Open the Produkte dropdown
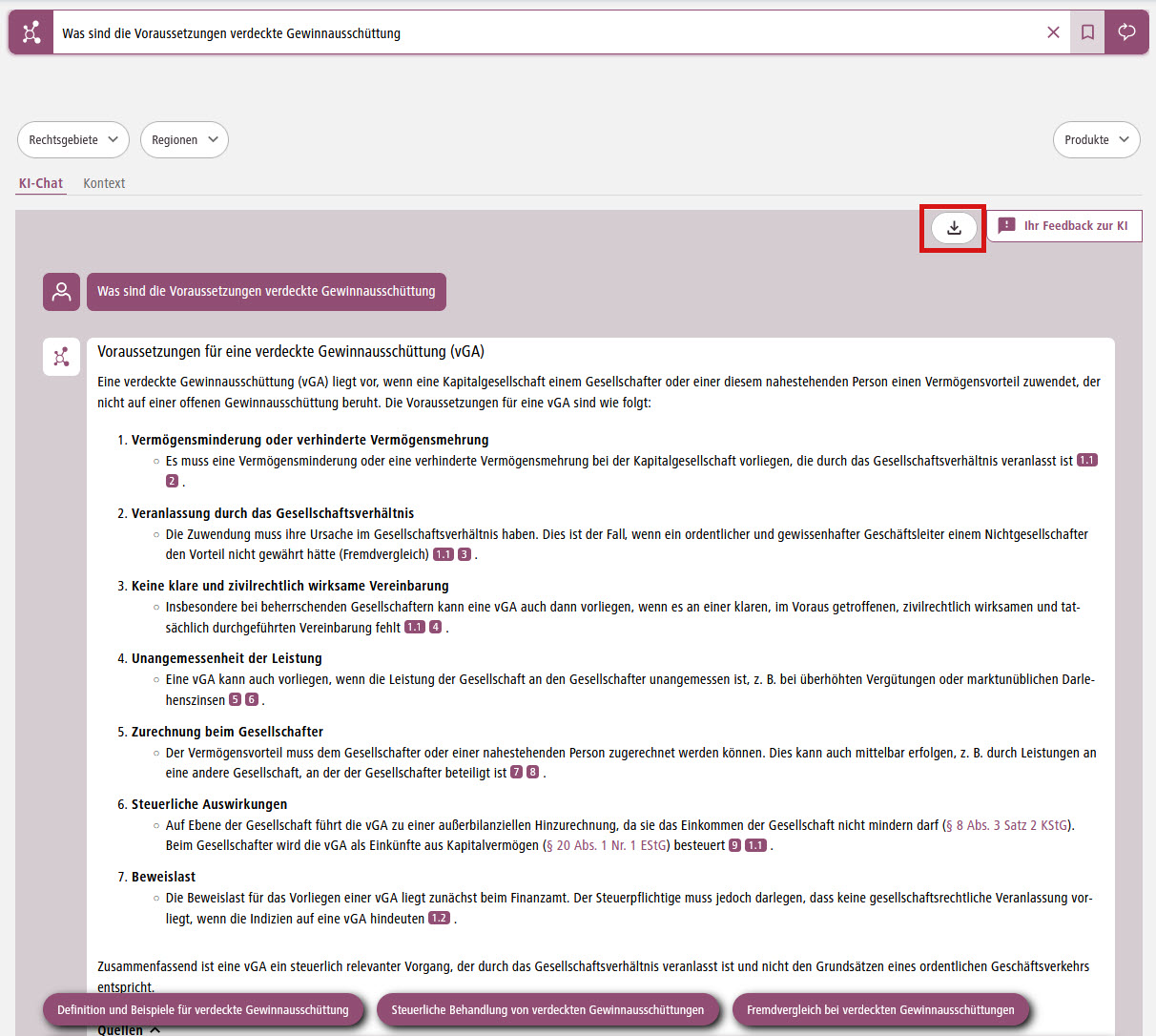The height and width of the screenshot is (1036, 1156). tap(1096, 139)
